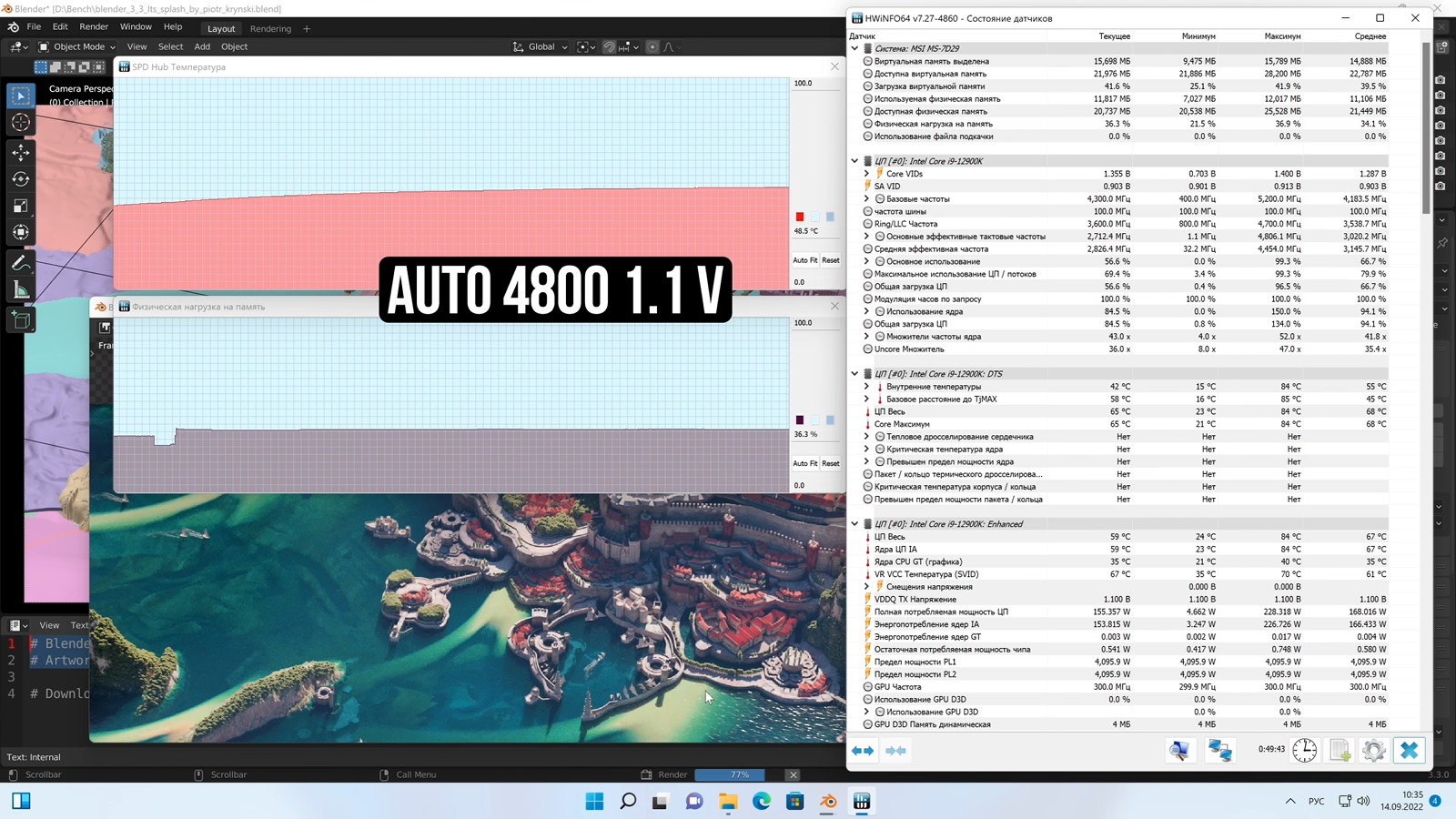Choose the Measure tool
The width and height of the screenshot is (1456, 819).
20,290
